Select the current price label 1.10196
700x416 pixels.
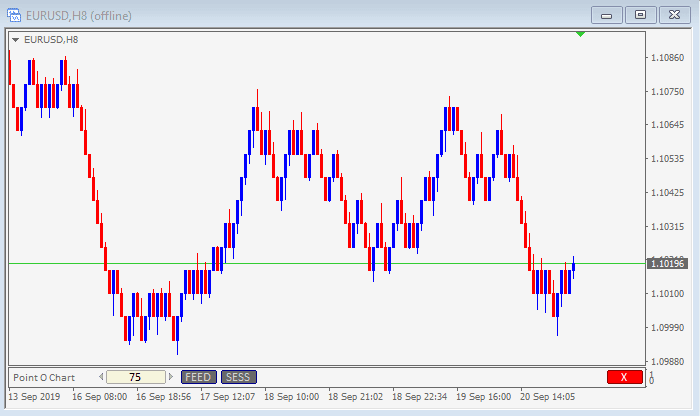pos(667,264)
